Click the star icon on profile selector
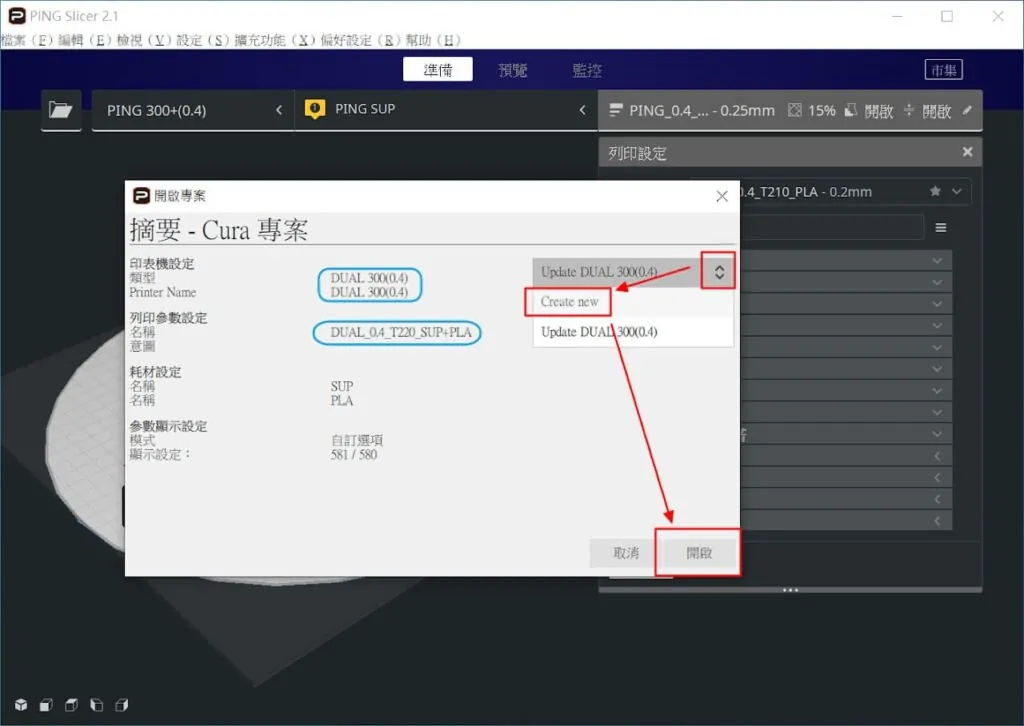The image size is (1024, 726). [x=935, y=191]
